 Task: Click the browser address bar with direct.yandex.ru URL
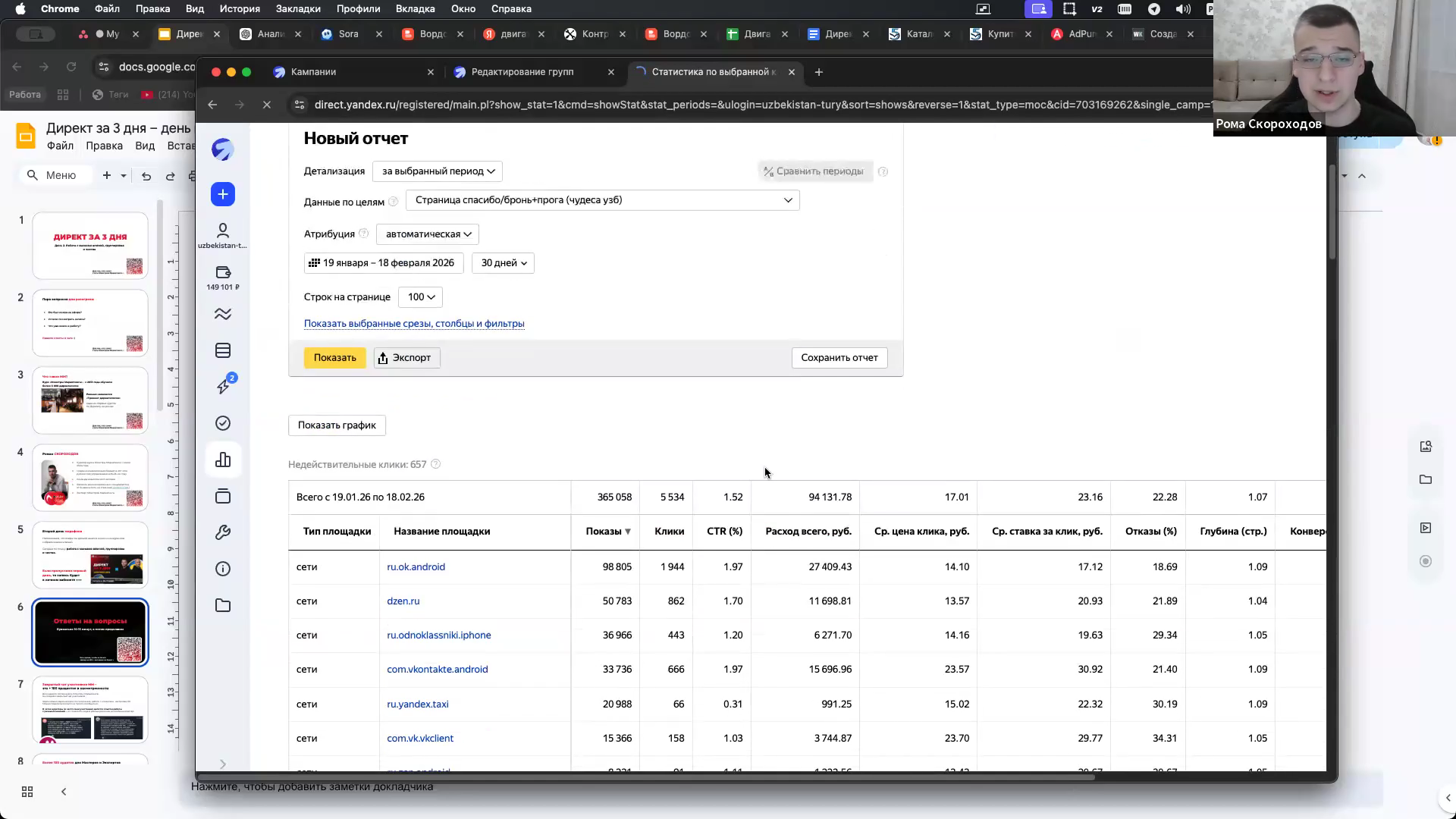click(x=758, y=105)
